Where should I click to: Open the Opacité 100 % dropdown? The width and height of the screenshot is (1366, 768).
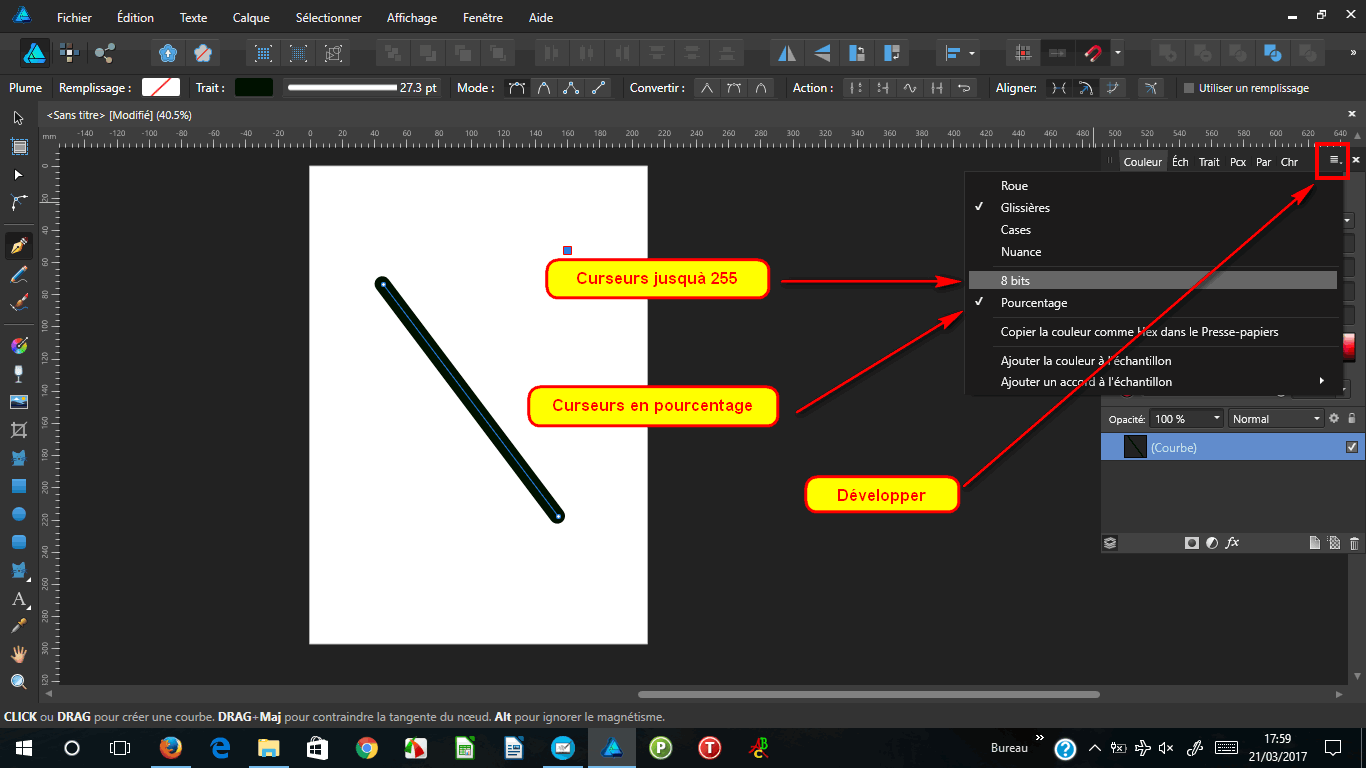(1186, 419)
